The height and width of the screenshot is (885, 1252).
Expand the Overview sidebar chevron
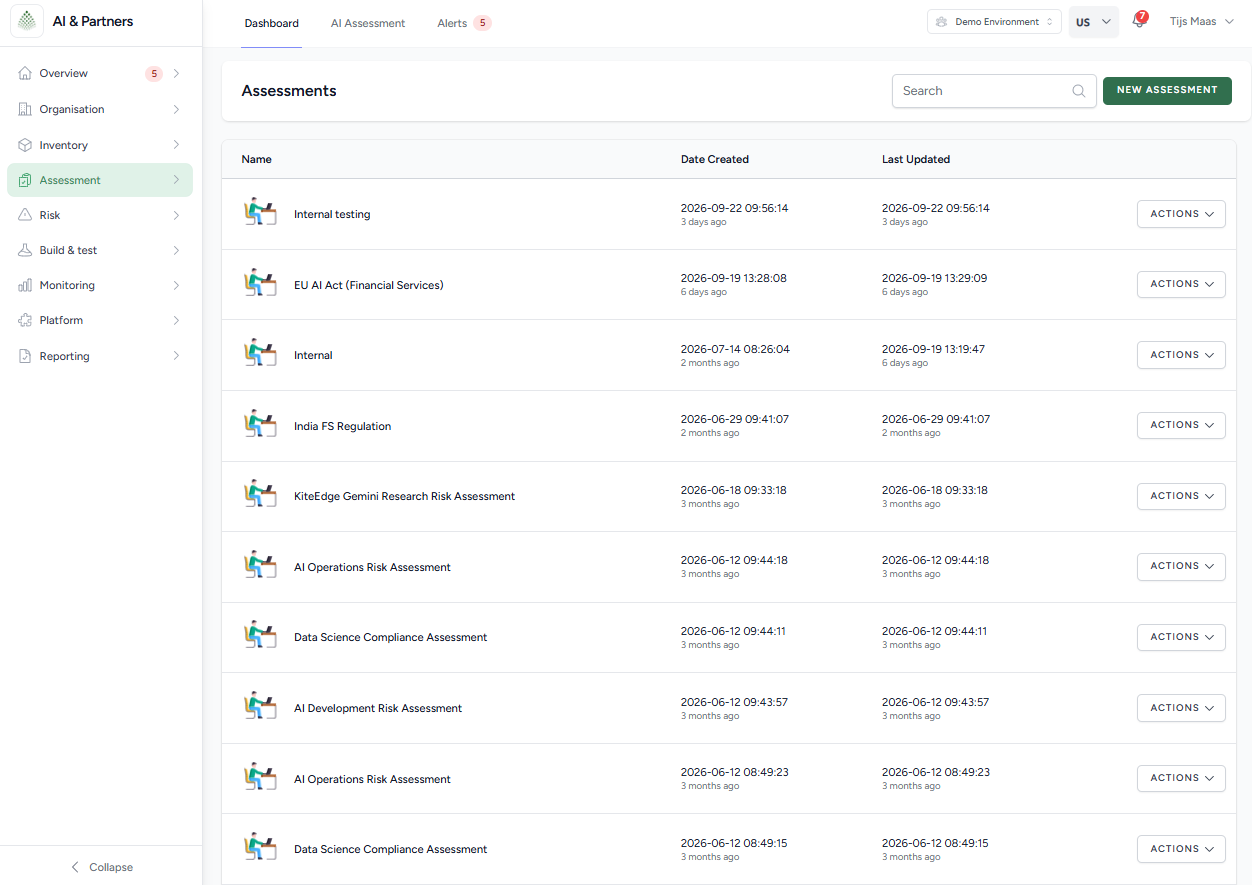177,73
